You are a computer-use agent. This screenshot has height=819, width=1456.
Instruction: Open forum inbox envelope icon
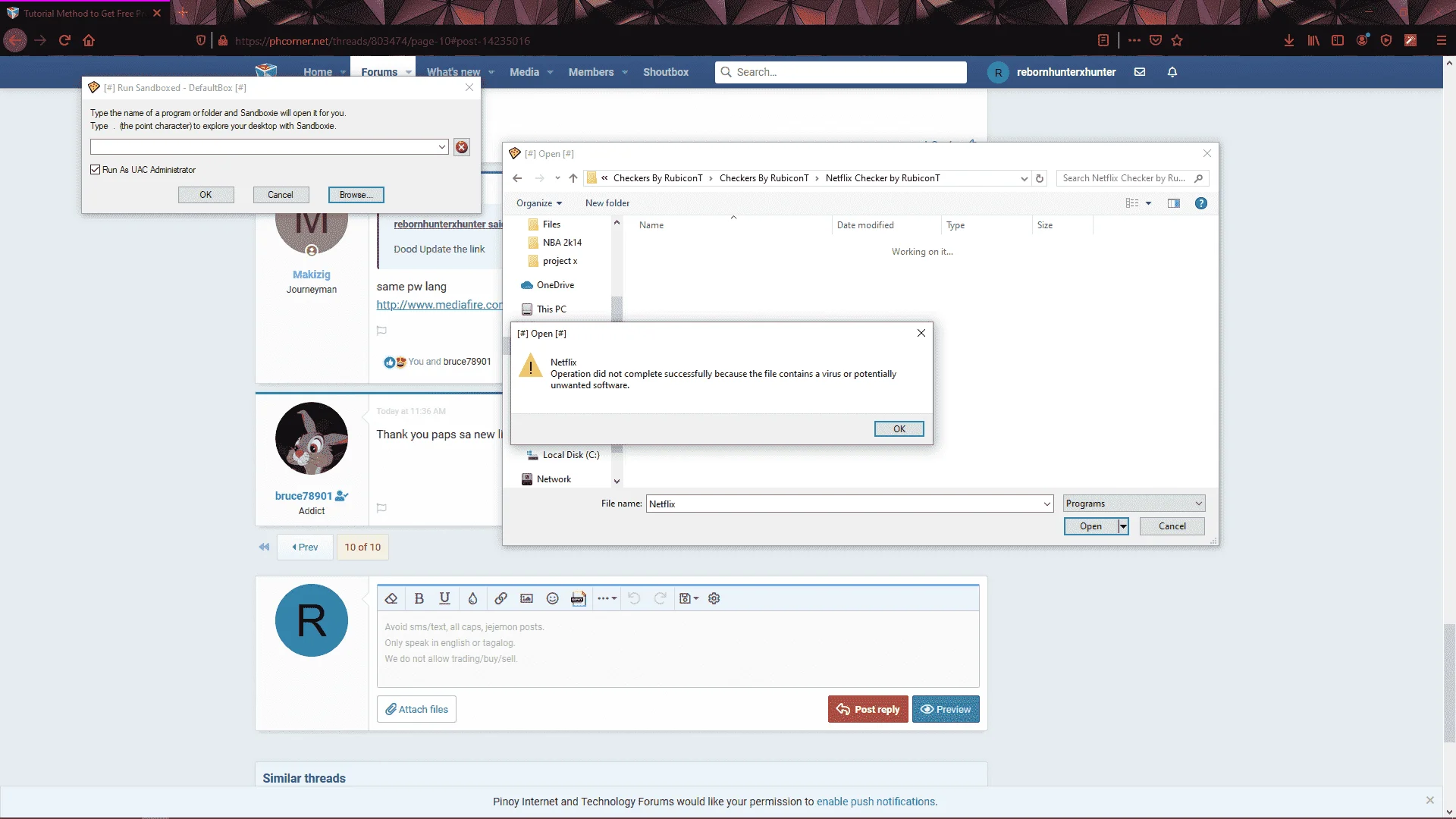1140,72
